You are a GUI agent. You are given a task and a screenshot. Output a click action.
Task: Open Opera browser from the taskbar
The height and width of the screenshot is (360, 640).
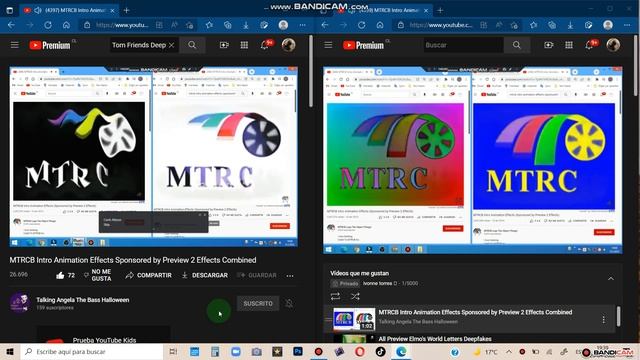coord(360,351)
